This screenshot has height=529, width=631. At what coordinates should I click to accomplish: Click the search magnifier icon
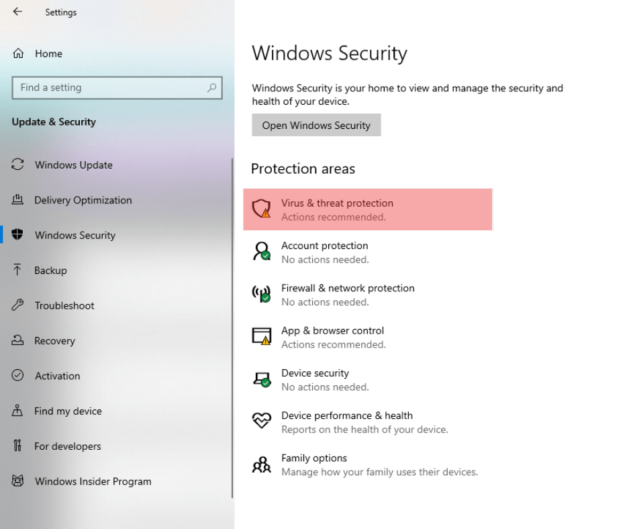(x=212, y=88)
